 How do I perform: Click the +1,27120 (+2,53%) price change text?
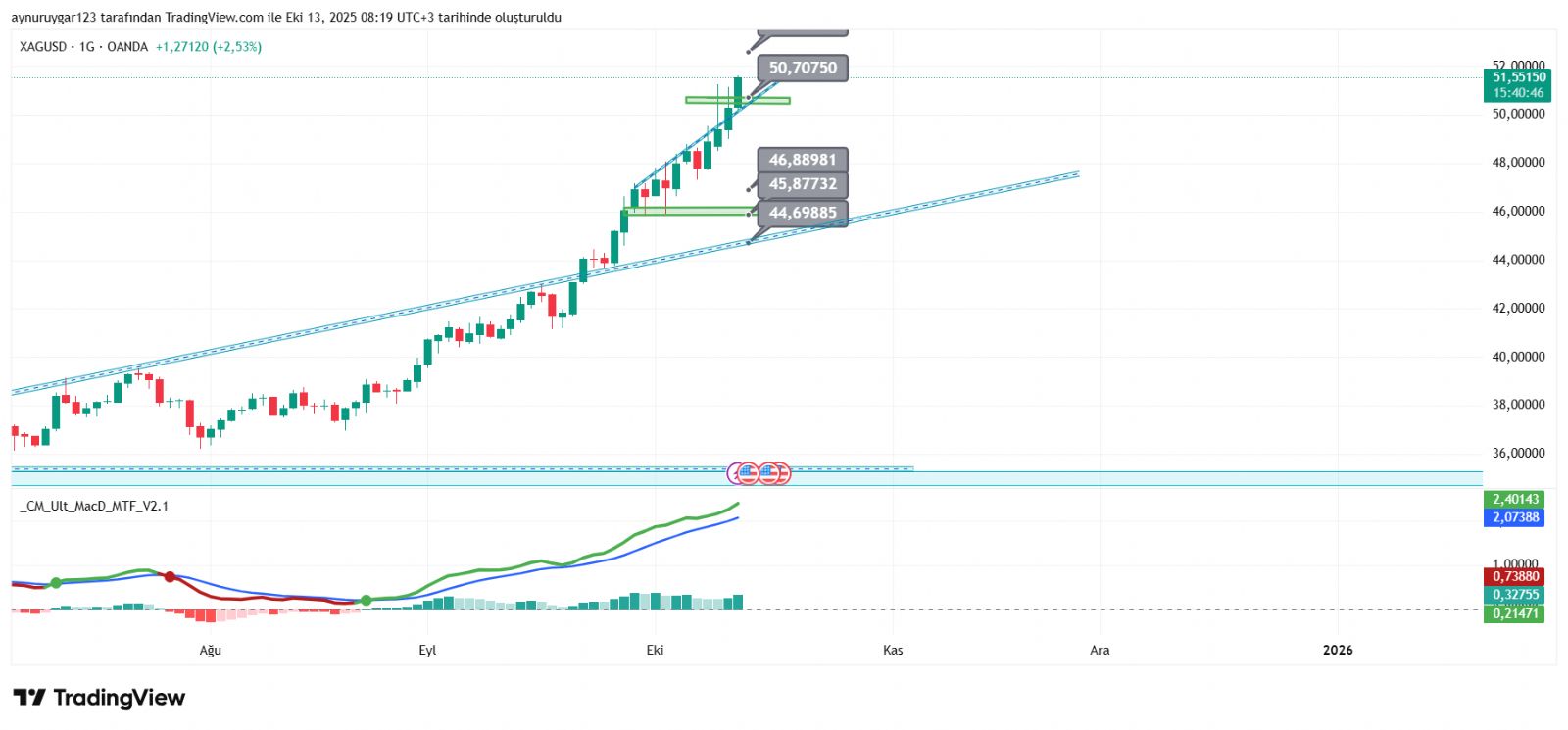point(209,47)
